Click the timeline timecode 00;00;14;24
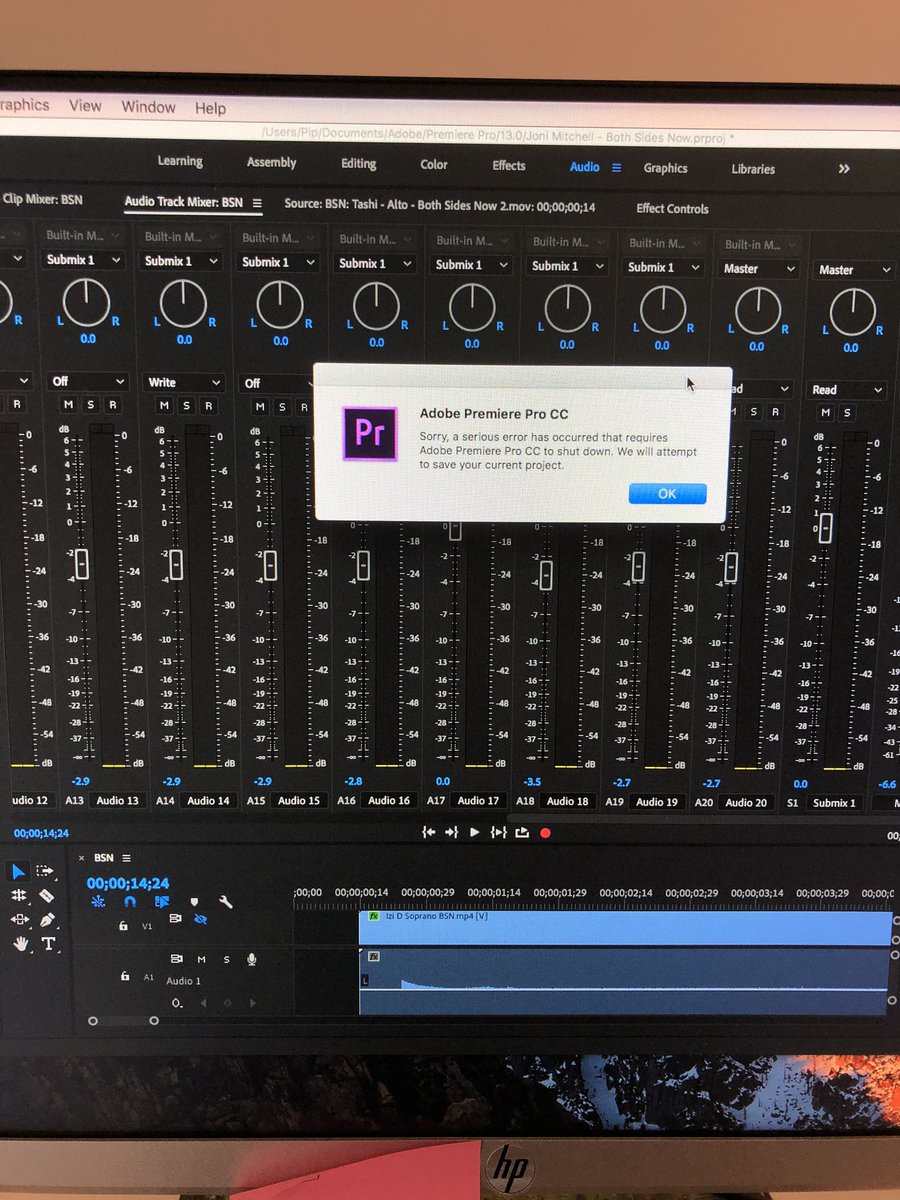Image resolution: width=900 pixels, height=1200 pixels. point(127,883)
